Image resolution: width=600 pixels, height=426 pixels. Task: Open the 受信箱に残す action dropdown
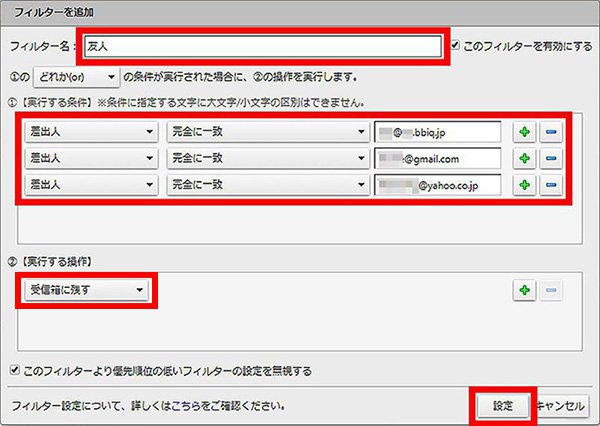pos(87,290)
